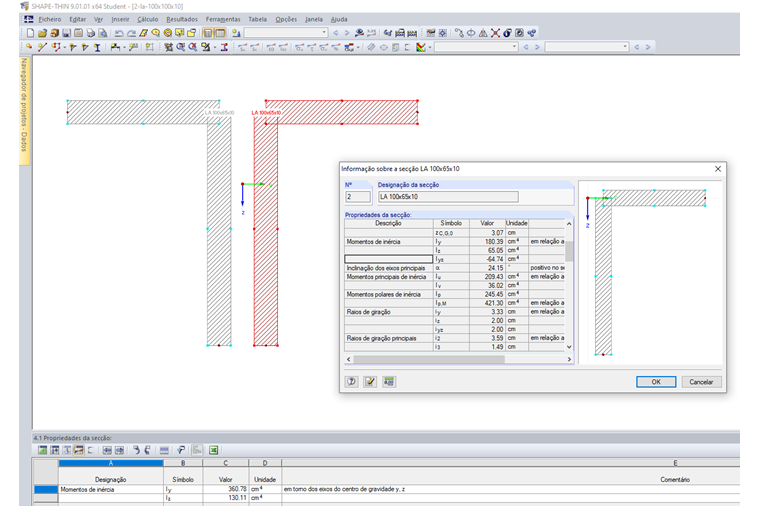Click first icon in bottom table toolbar

coord(43,450)
